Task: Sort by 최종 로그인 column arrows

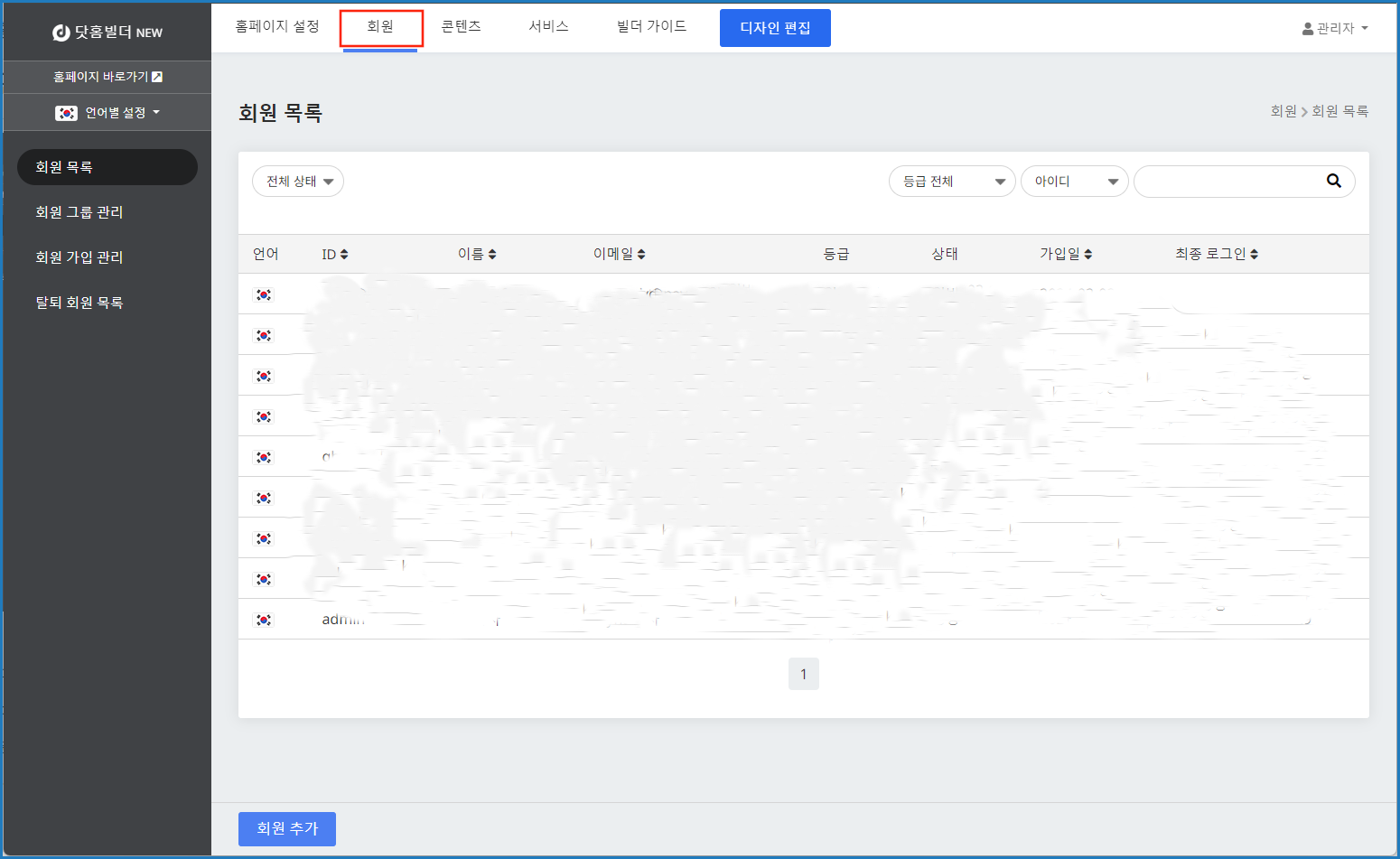Action: [1254, 255]
